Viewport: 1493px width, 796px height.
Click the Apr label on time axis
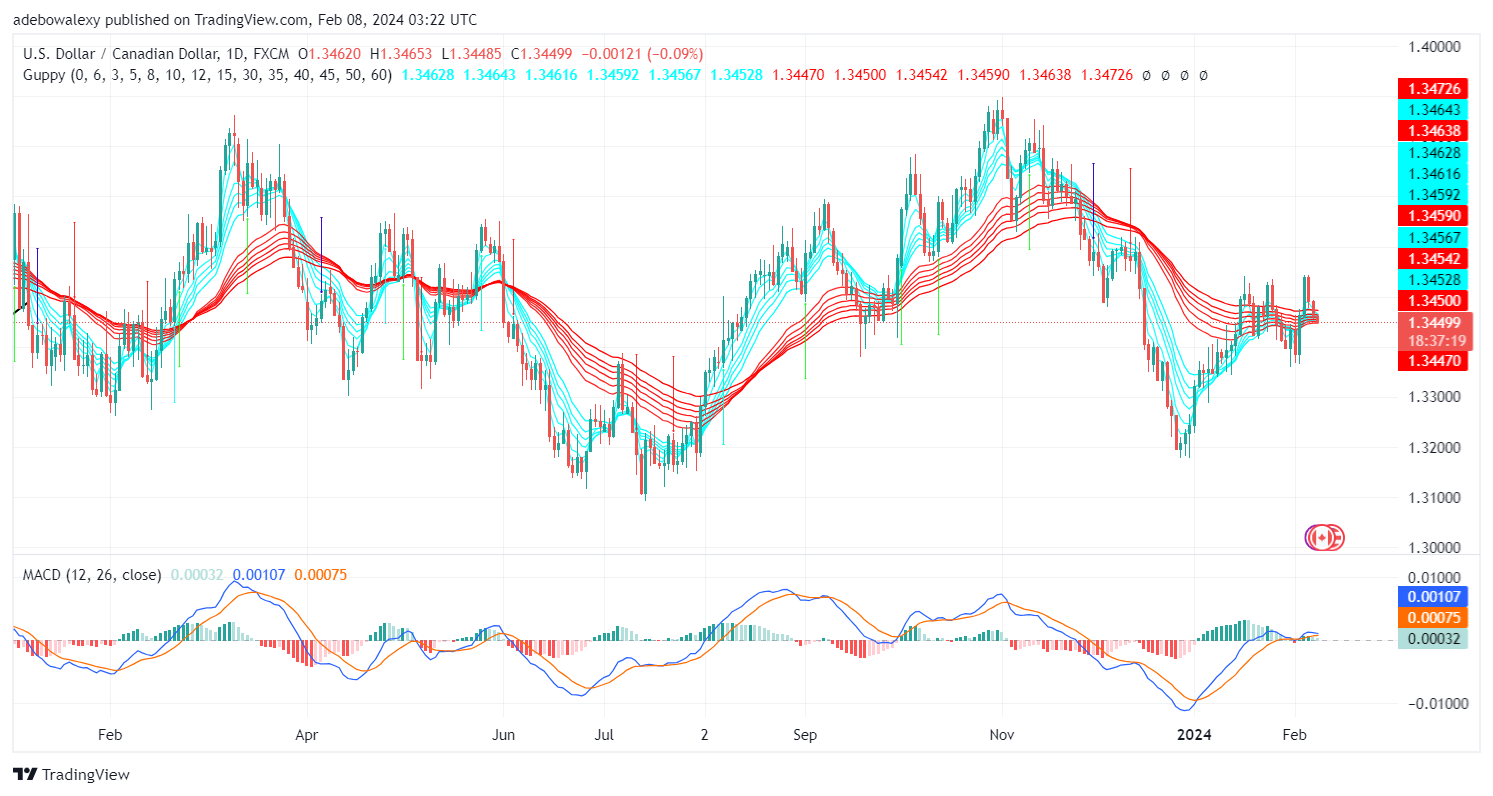pyautogui.click(x=307, y=734)
